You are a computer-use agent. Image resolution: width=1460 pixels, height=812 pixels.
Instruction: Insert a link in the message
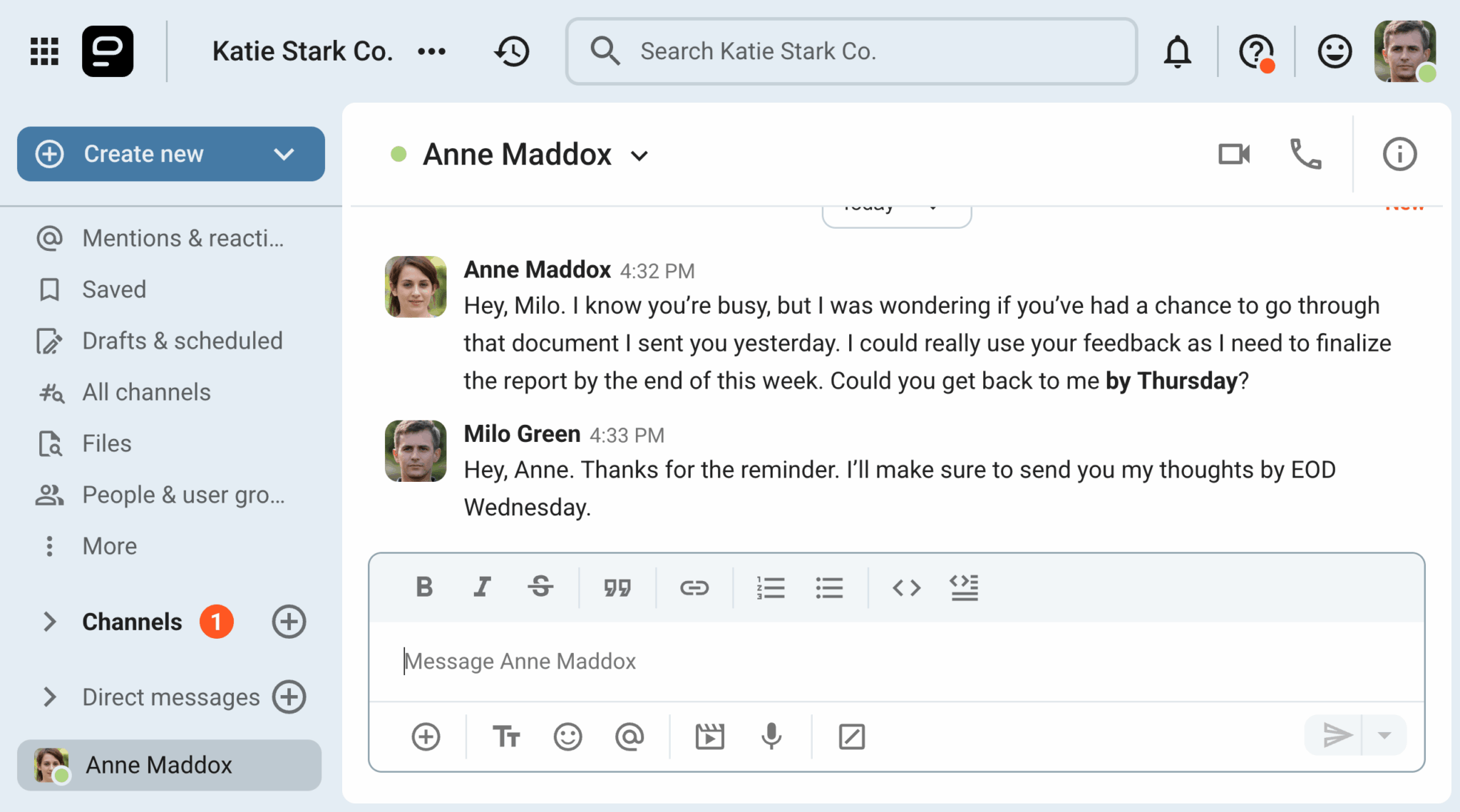click(694, 587)
